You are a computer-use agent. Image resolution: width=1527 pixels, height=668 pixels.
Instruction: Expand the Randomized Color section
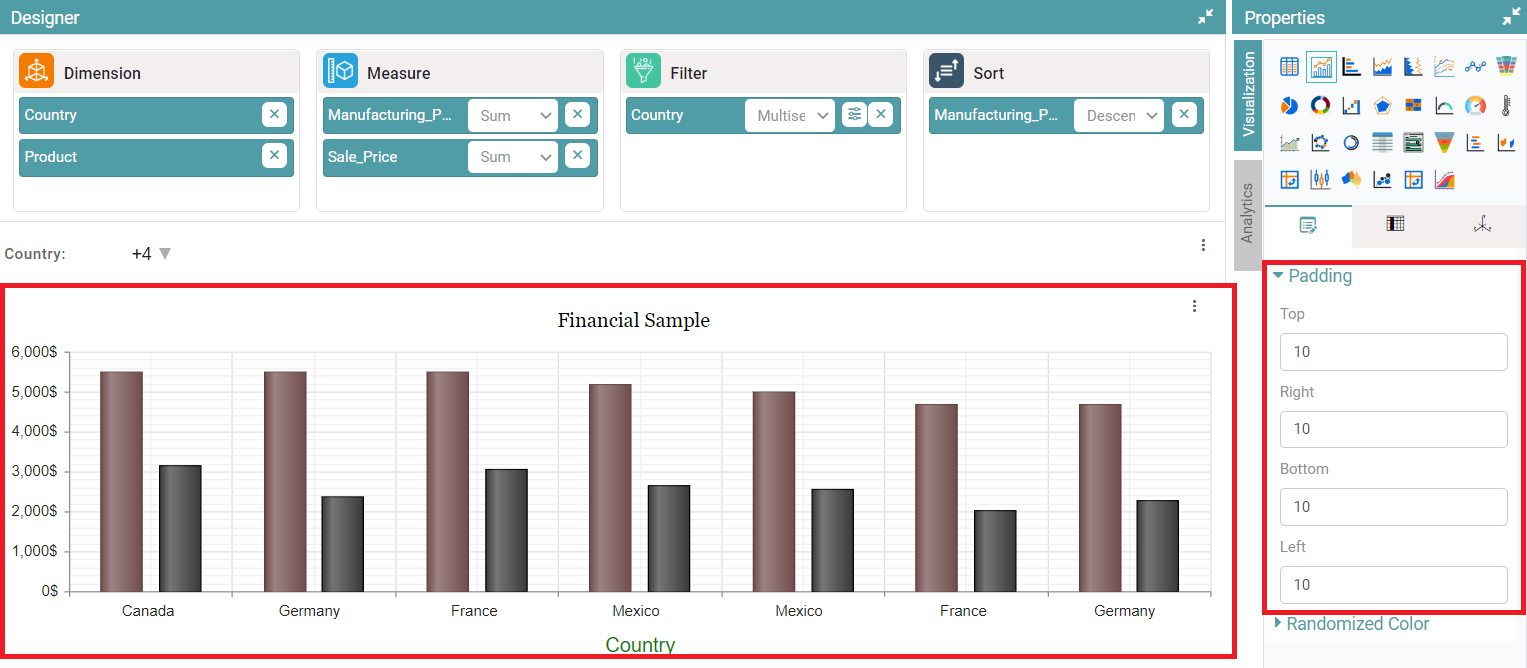(1350, 624)
